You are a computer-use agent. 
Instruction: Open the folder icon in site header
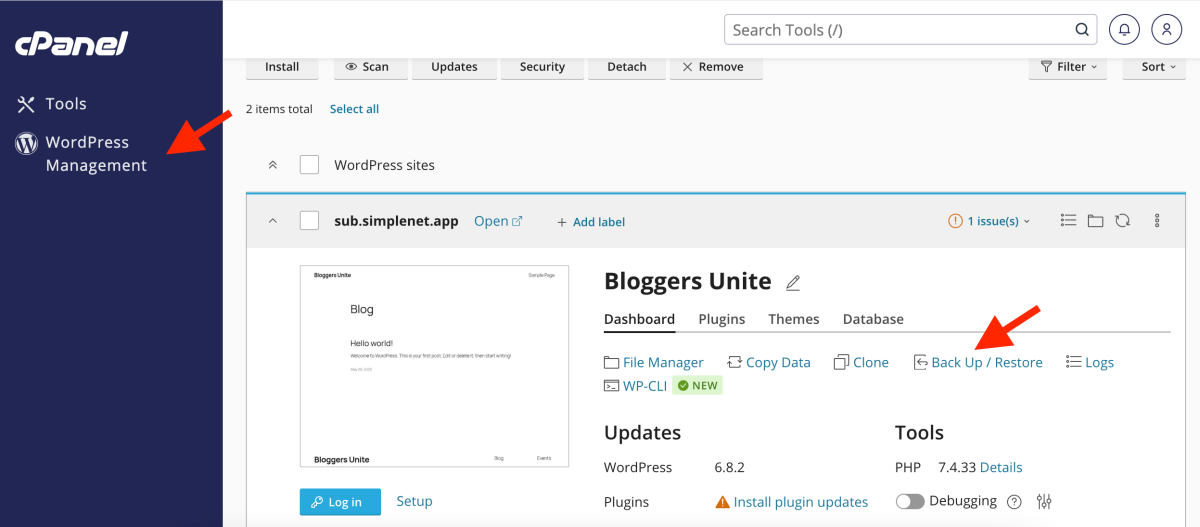click(x=1095, y=221)
